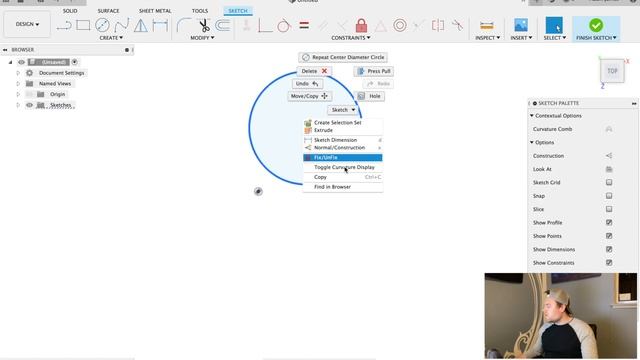Uncheck Show Profile checkbox
The image size is (640, 360).
click(609, 222)
